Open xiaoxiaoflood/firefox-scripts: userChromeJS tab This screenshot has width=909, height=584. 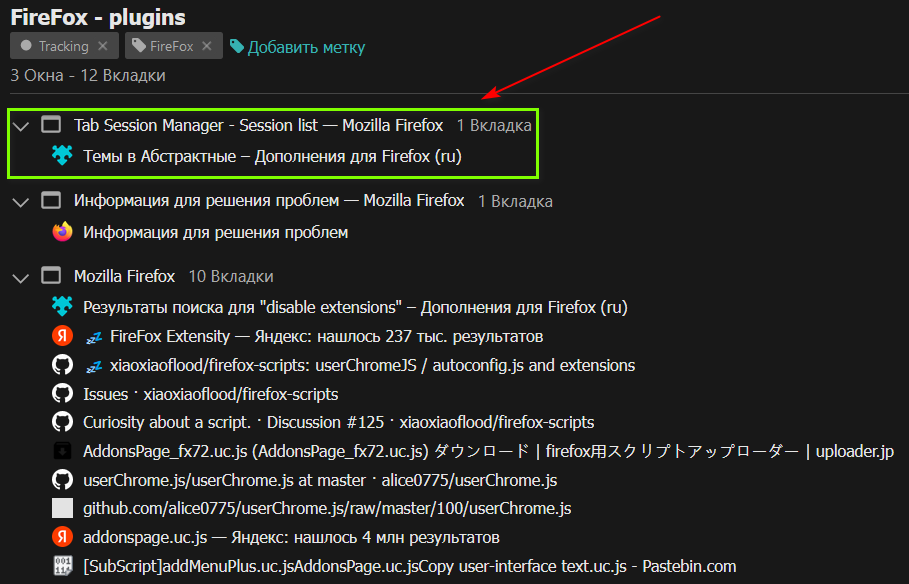pos(373,365)
